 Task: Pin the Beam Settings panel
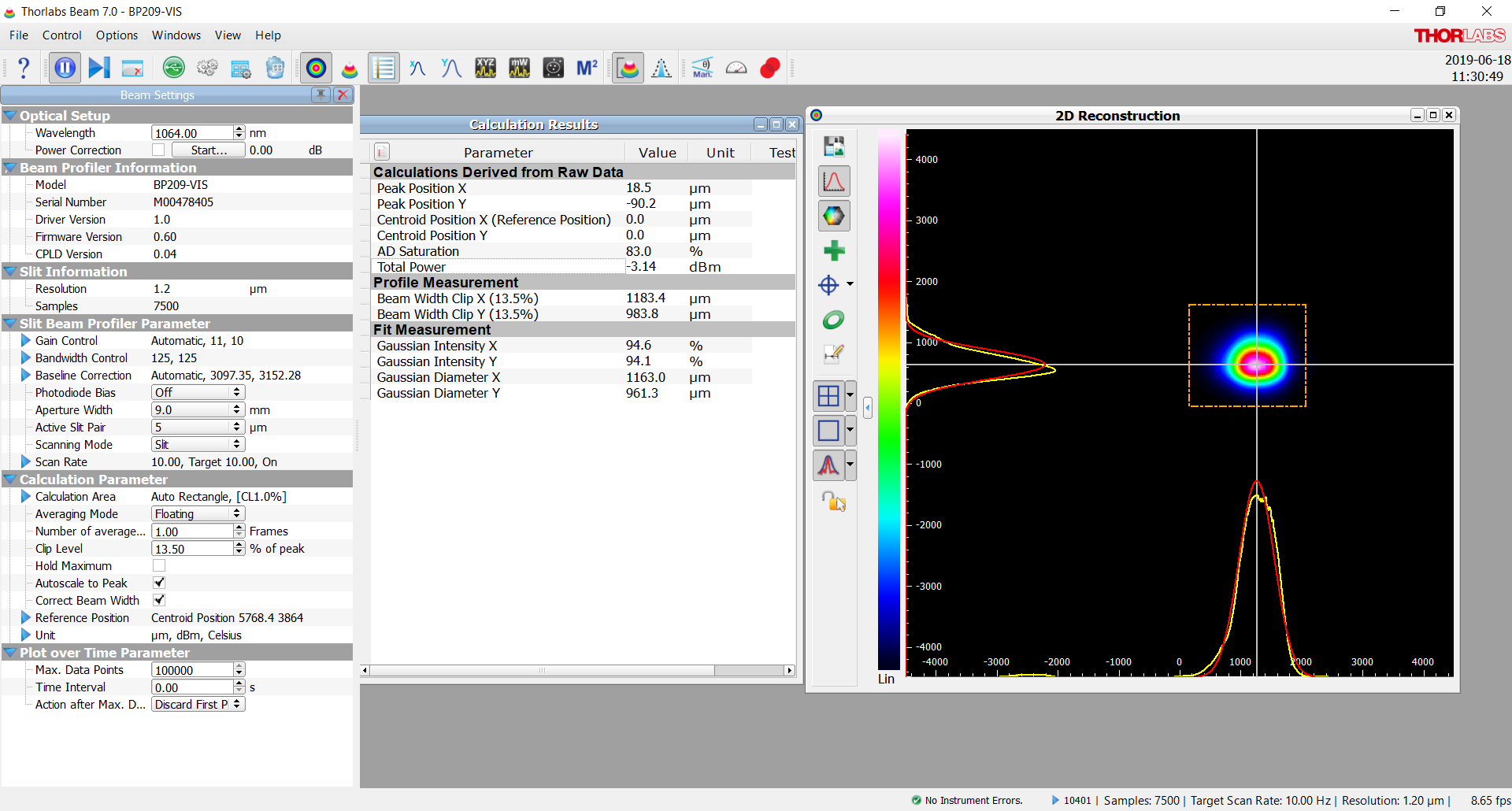tap(321, 94)
